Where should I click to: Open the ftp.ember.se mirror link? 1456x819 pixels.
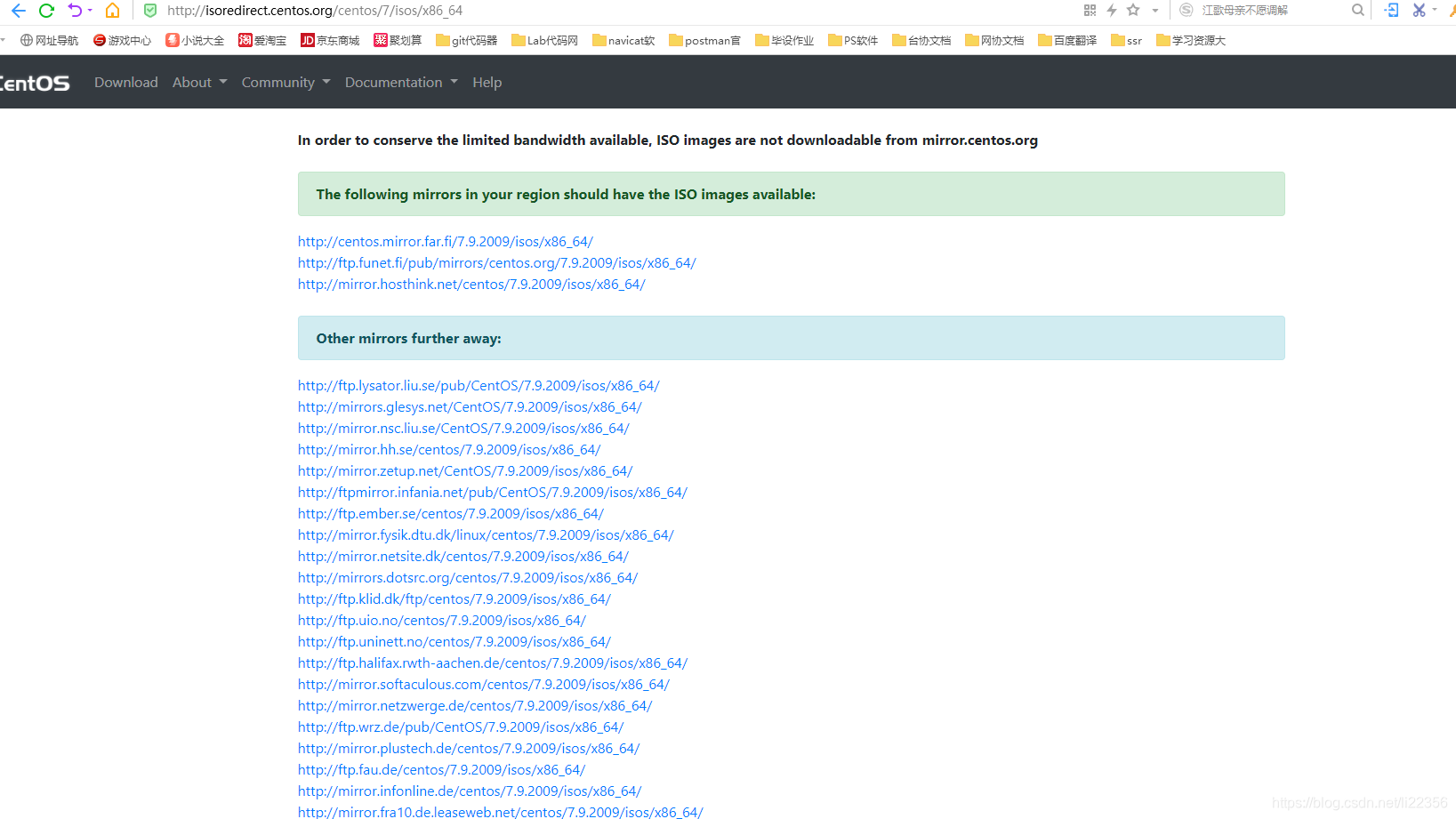[451, 514]
